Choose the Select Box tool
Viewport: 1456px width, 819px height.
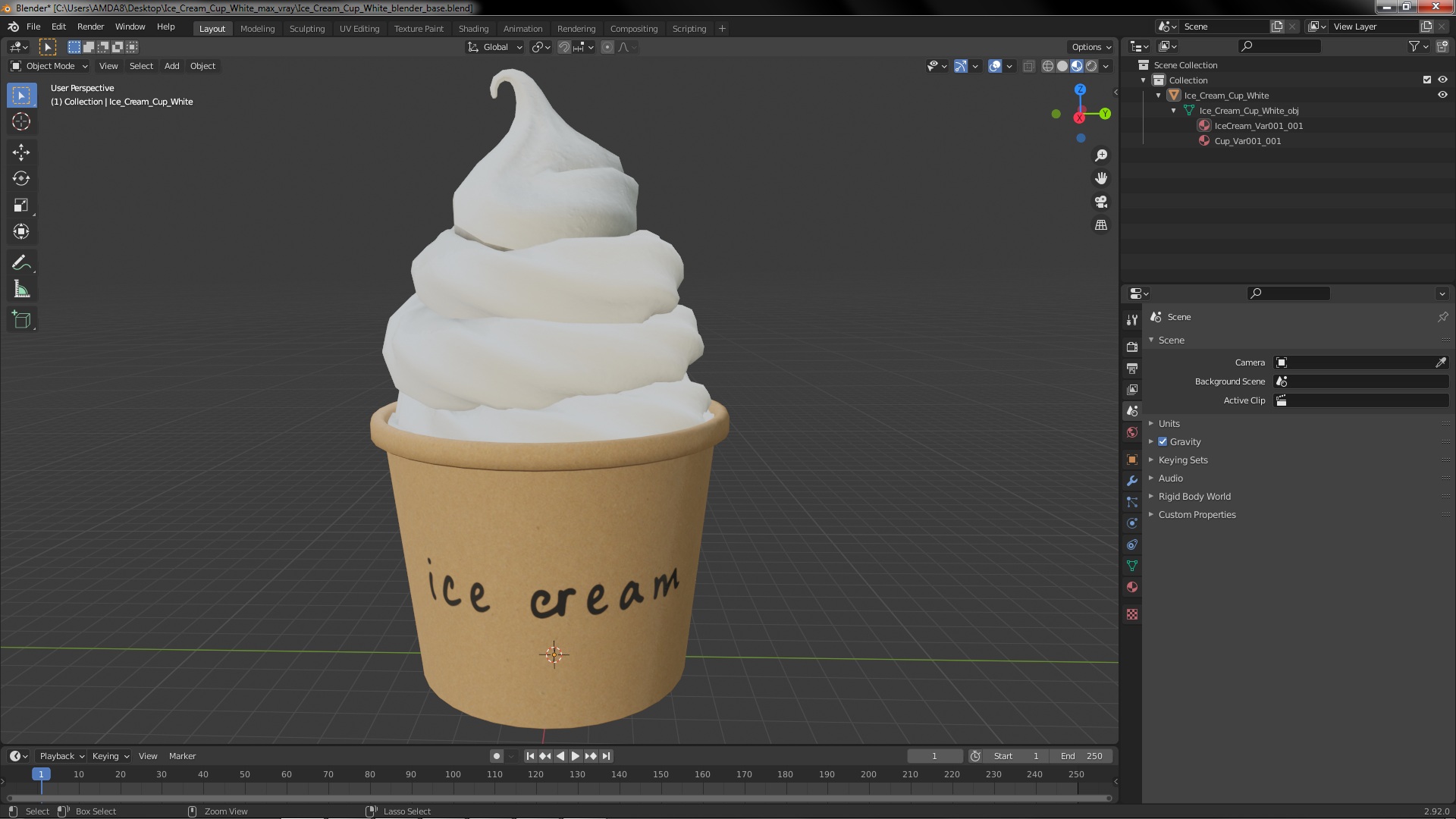coord(21,95)
